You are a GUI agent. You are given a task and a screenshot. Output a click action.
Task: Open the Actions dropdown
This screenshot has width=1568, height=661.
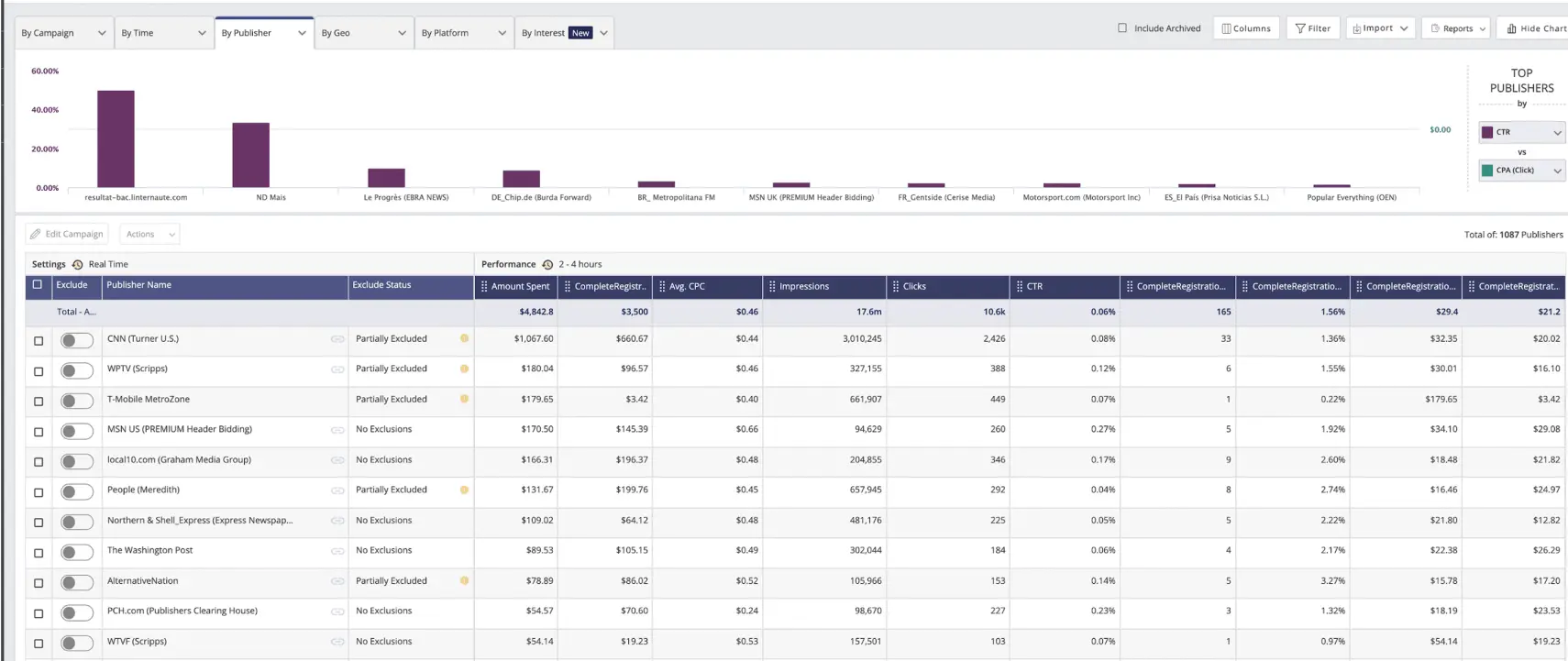pos(149,234)
